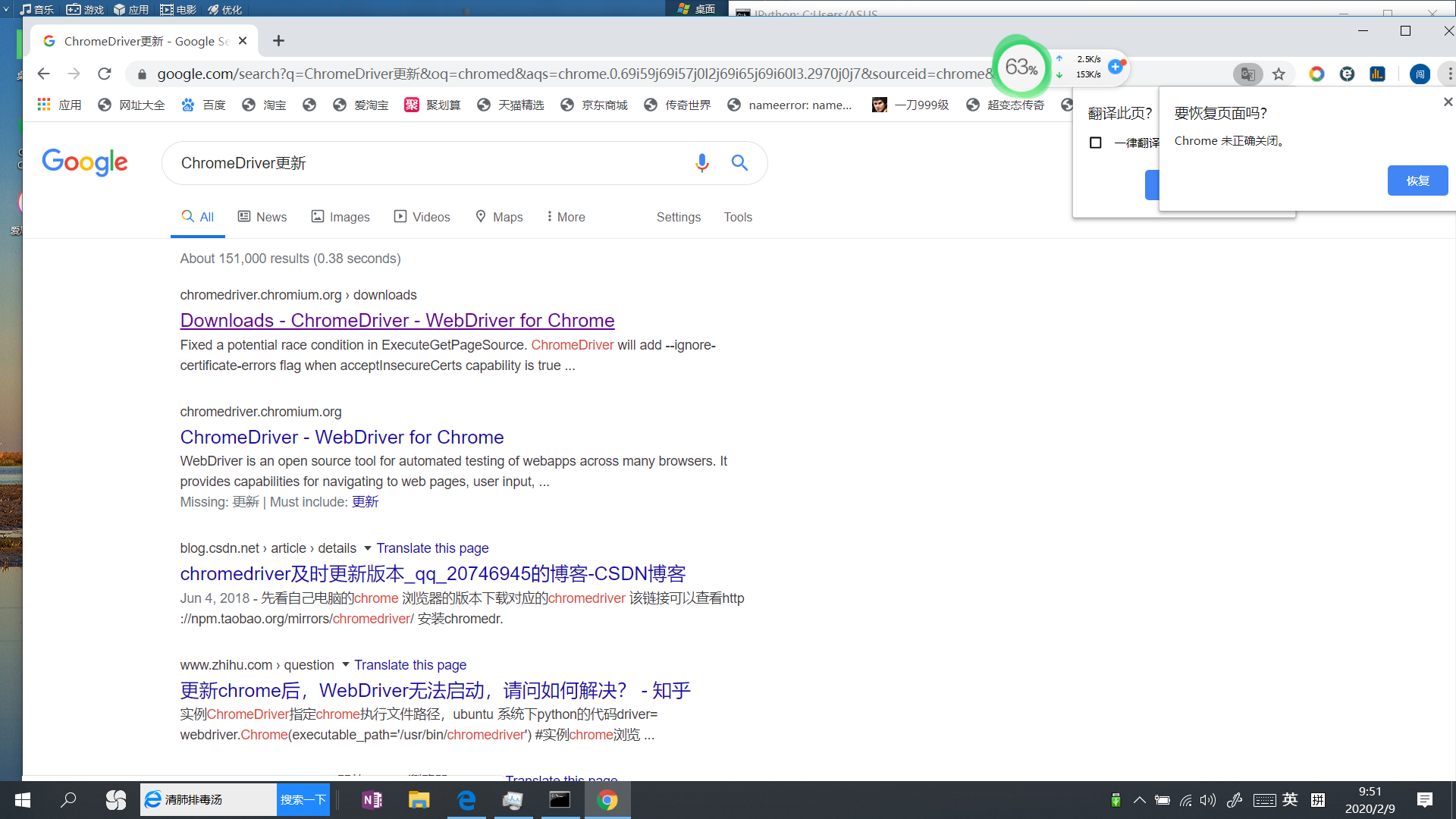Click the Chrome extensions puzzle icon

coord(1446,73)
